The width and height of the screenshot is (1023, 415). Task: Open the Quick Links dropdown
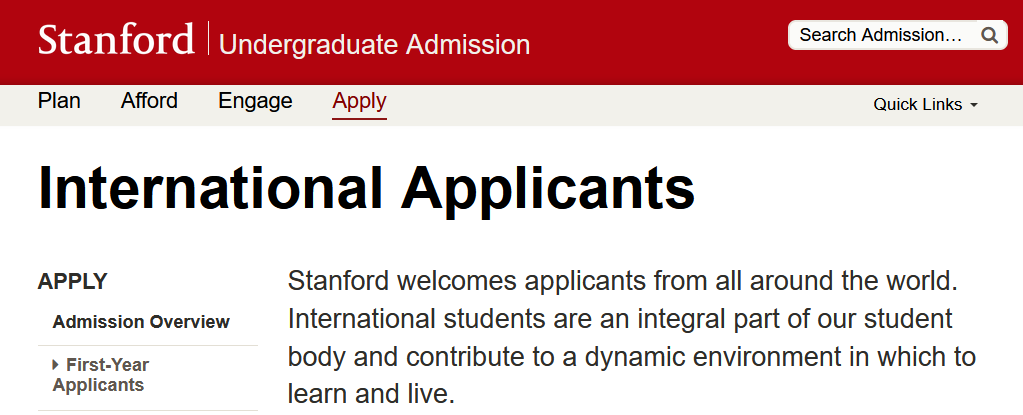click(x=917, y=105)
